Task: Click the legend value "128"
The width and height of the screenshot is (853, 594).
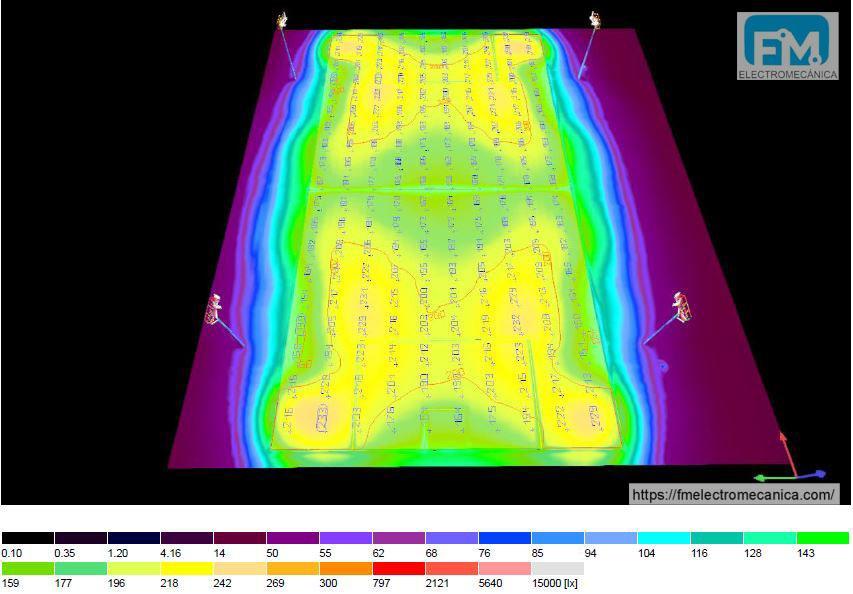Action: point(753,553)
